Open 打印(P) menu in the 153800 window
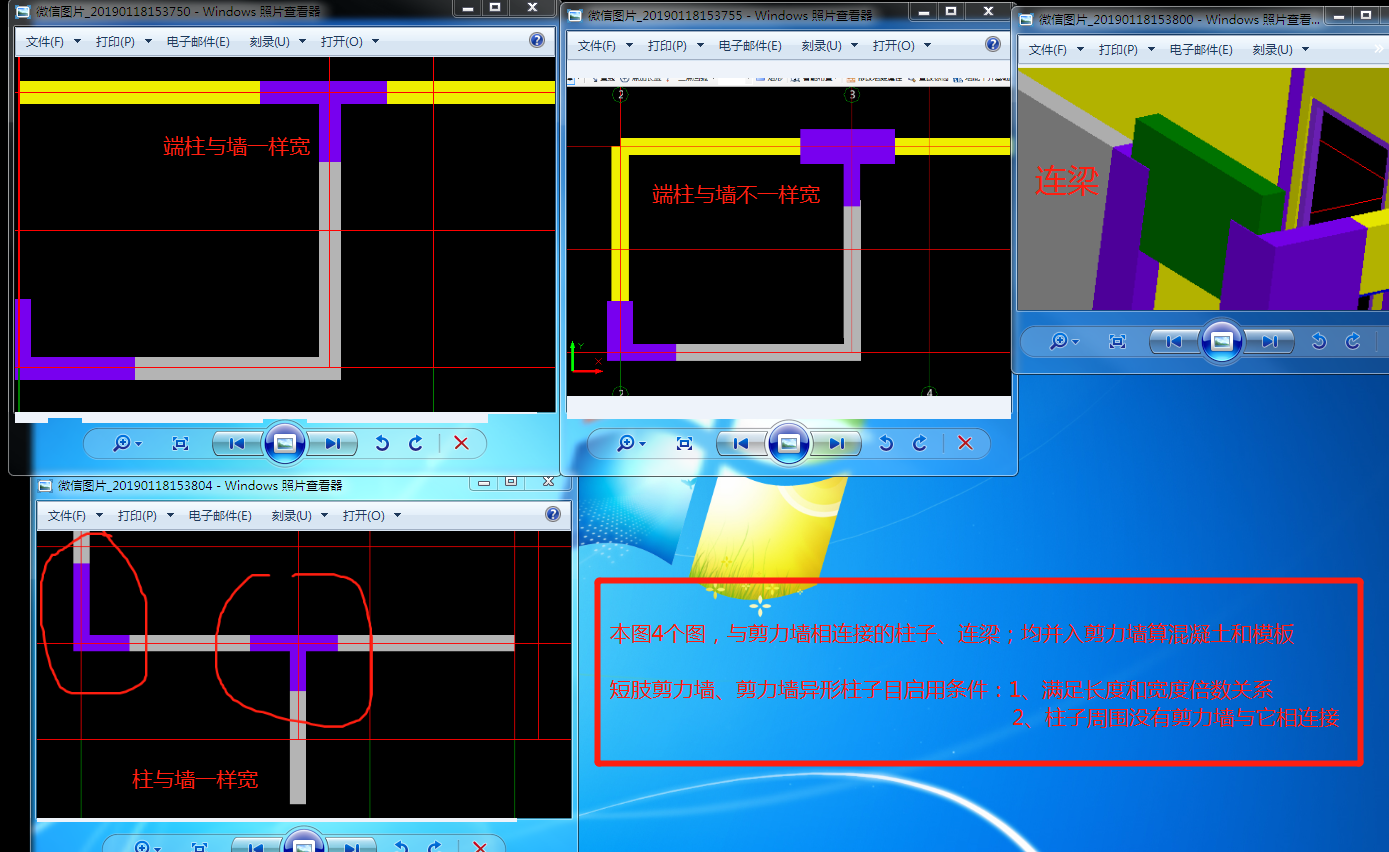The height and width of the screenshot is (852, 1389). [x=1126, y=49]
